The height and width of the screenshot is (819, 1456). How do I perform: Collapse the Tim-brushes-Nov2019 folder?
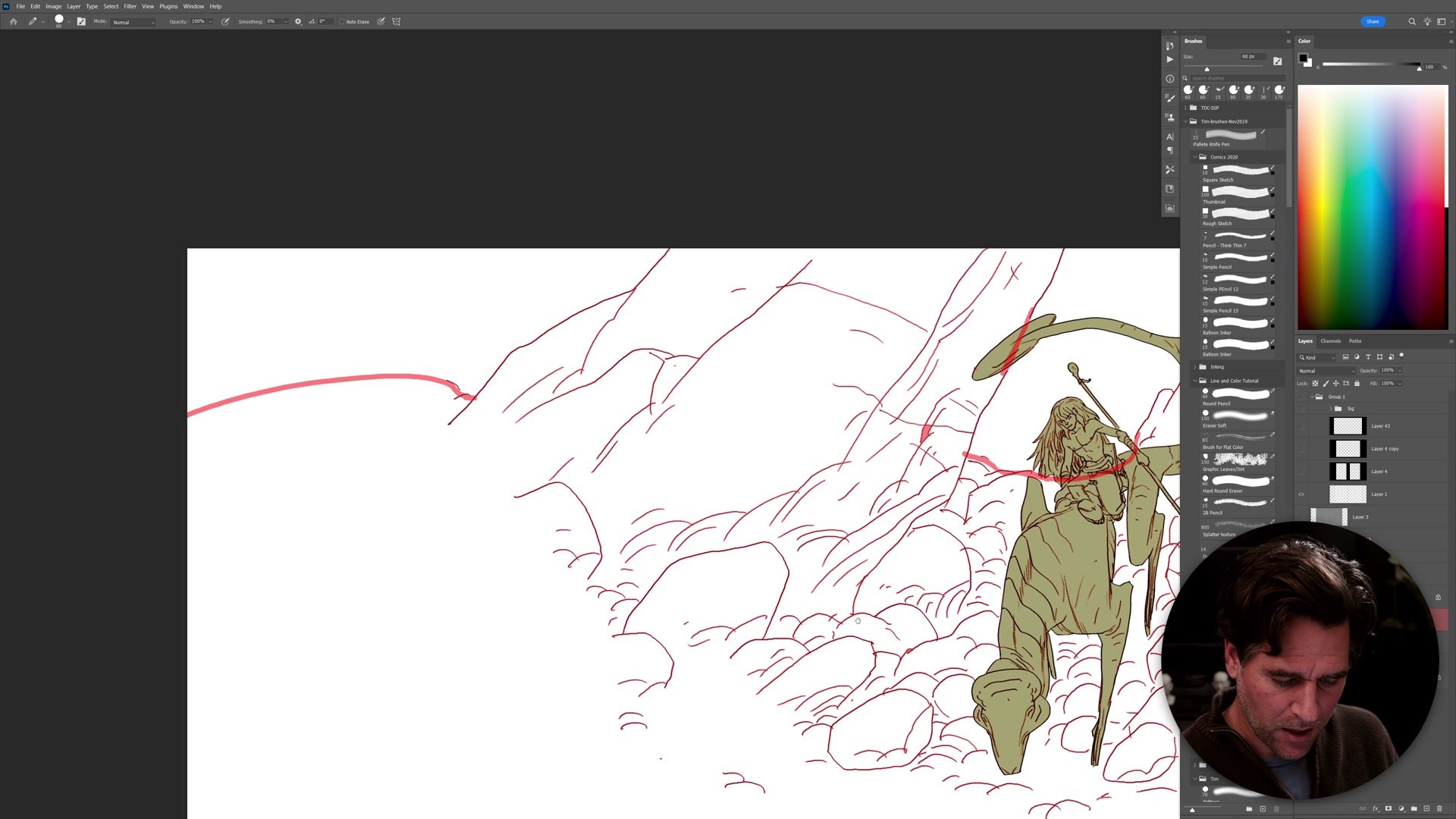click(x=1186, y=121)
